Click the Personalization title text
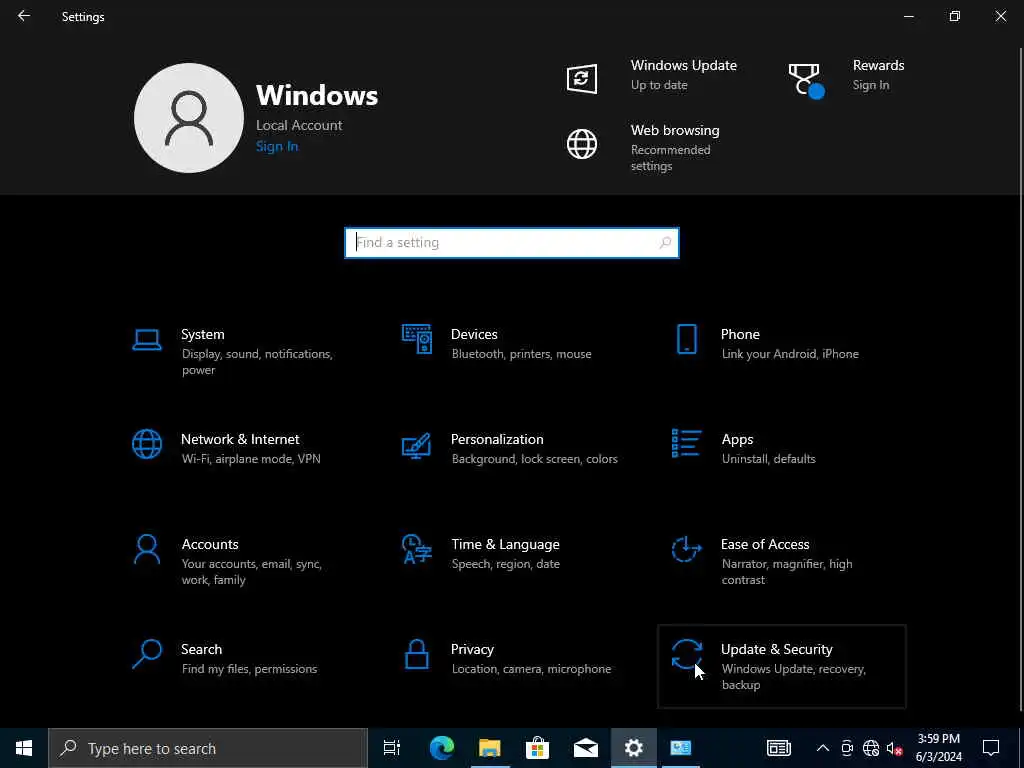The width and height of the screenshot is (1024, 768). coord(497,440)
